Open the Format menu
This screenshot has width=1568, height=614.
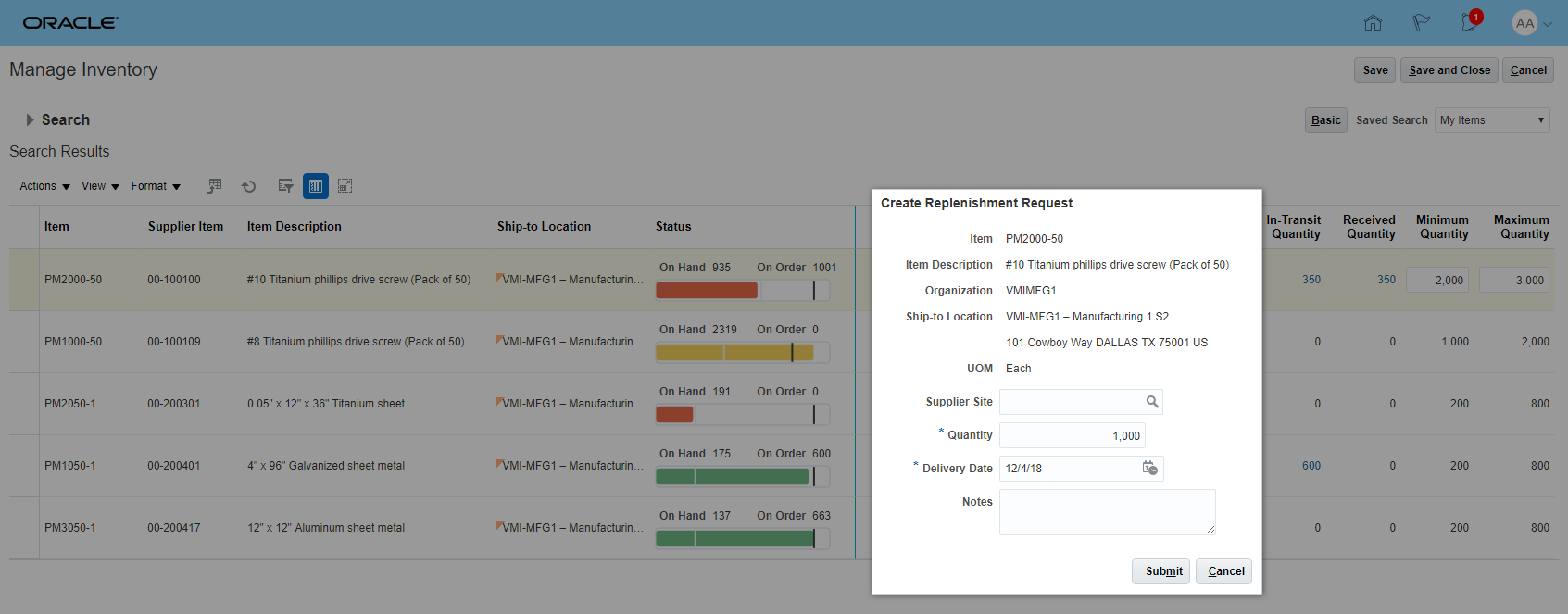pyautogui.click(x=156, y=186)
